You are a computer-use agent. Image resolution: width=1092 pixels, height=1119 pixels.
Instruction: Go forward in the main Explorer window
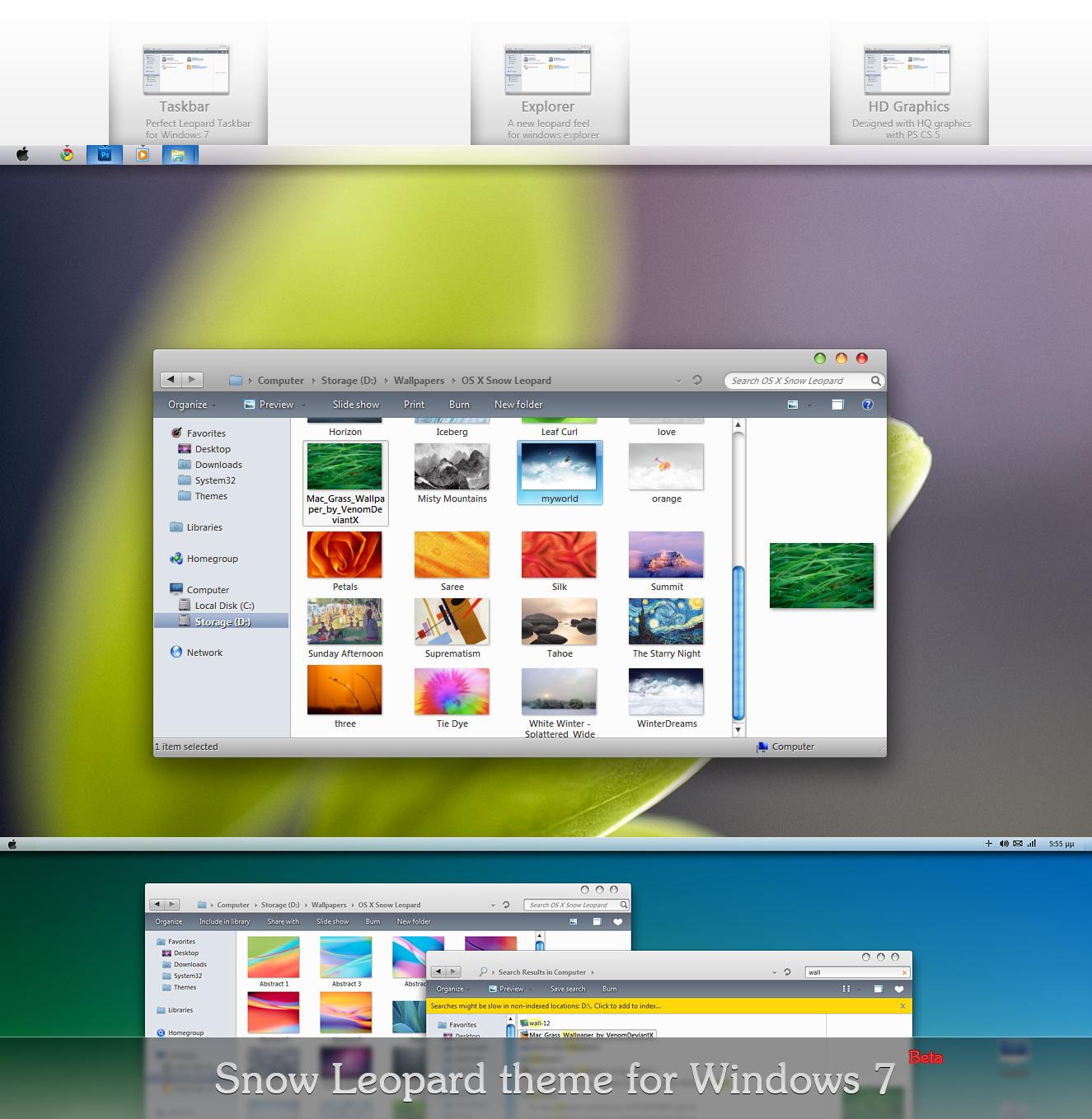click(x=192, y=380)
